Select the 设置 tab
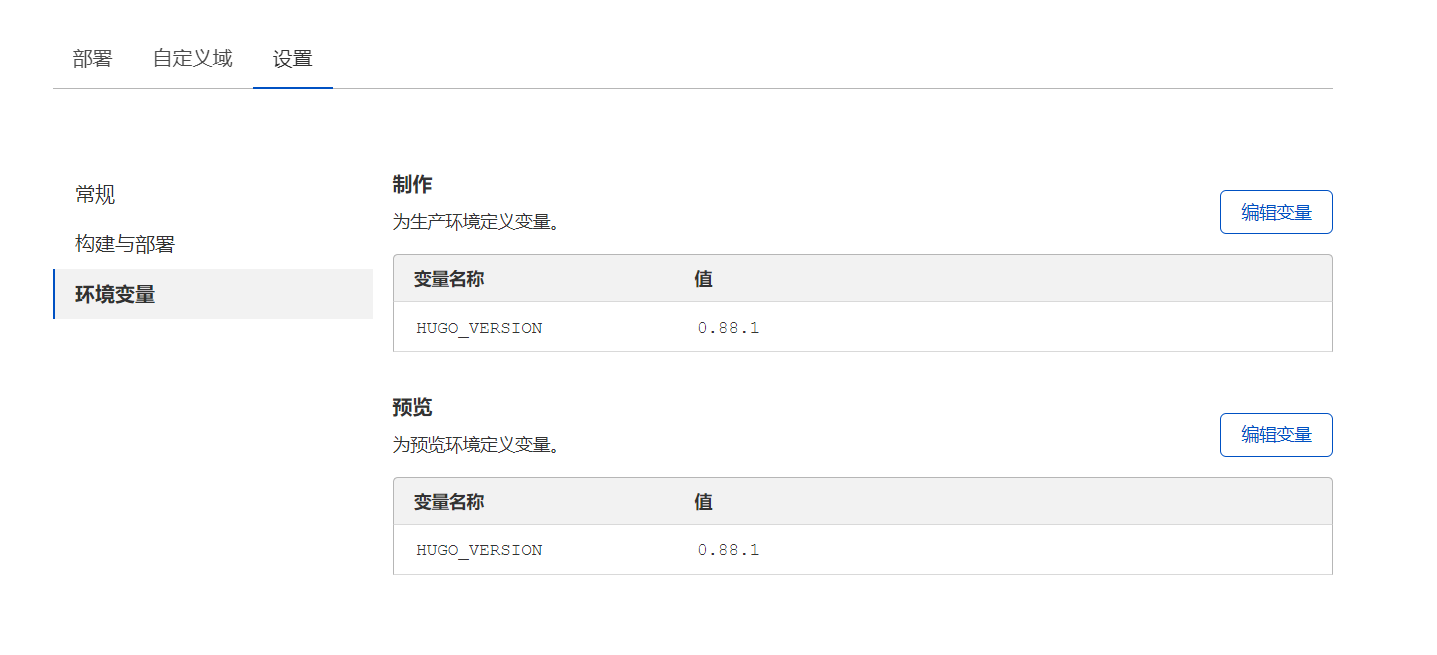The width and height of the screenshot is (1437, 655). 292,59
